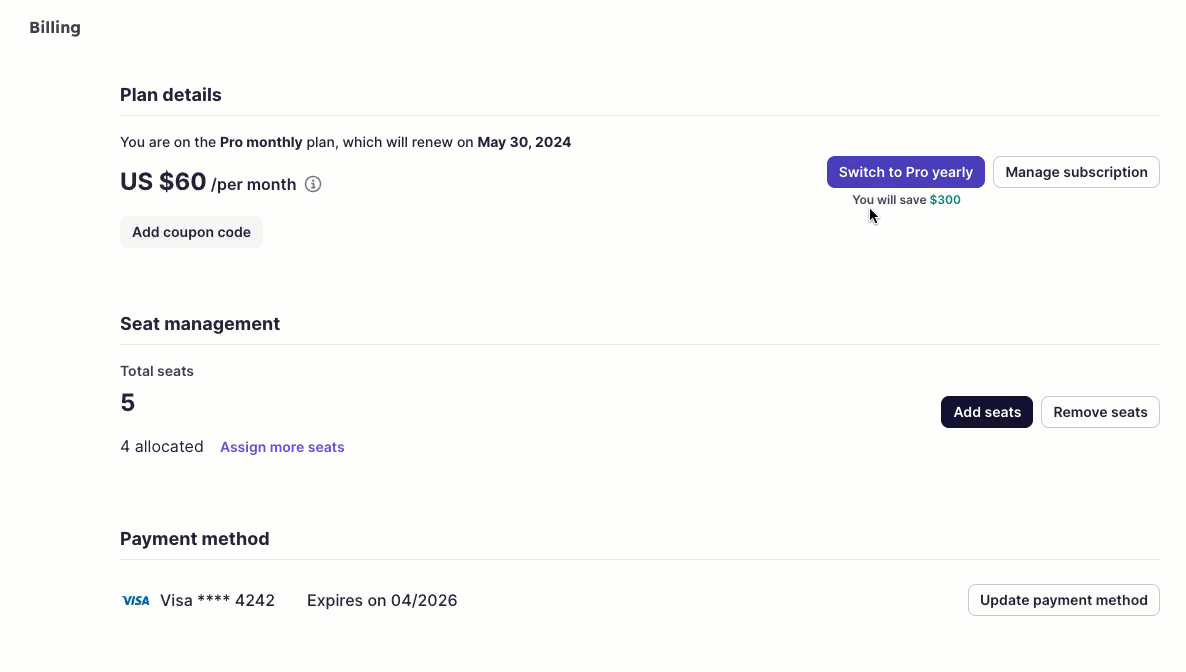1186x672 pixels.
Task: Click the Billing page title
Action: click(x=55, y=28)
